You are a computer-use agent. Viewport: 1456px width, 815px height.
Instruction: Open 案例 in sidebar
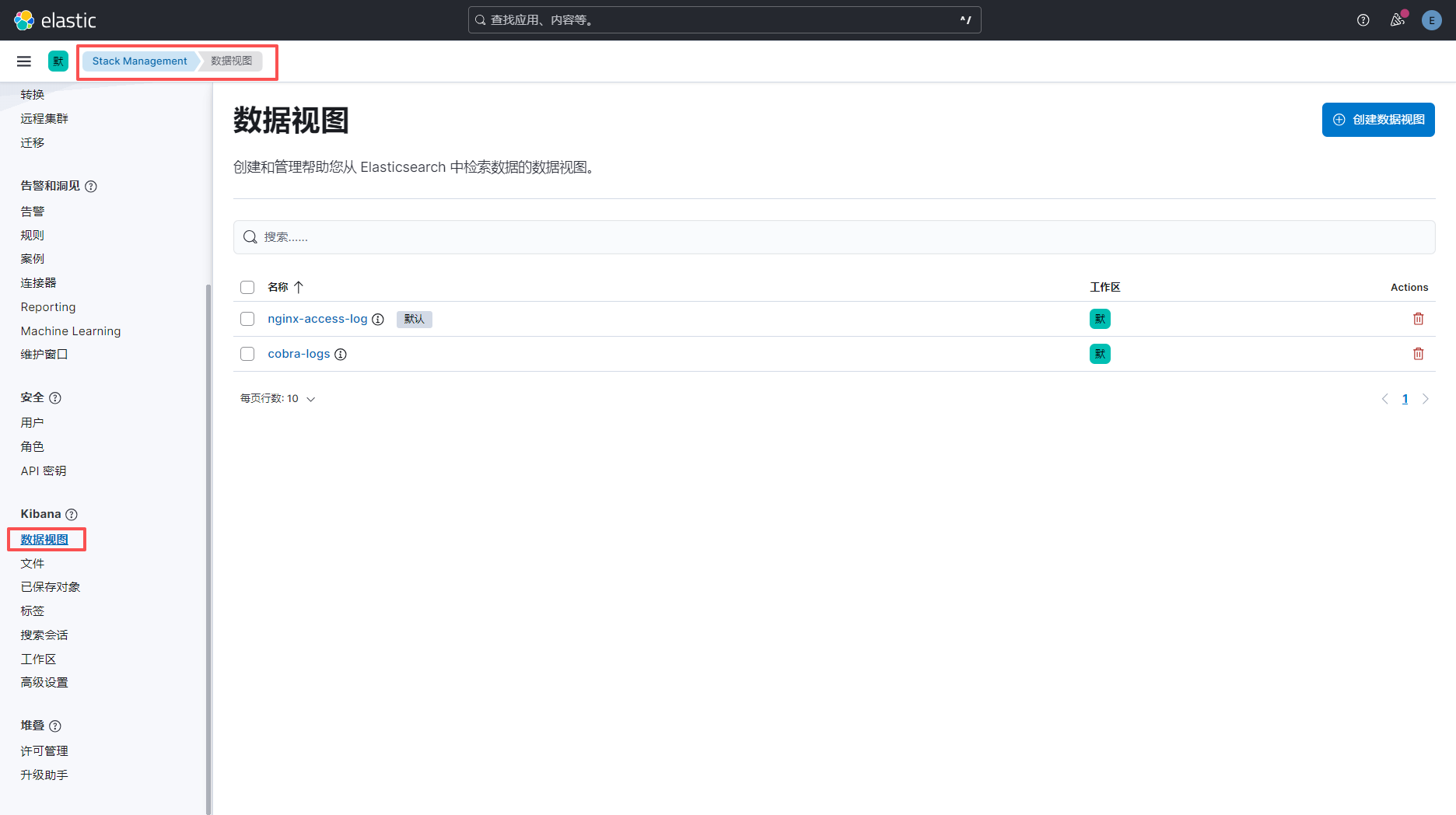33,259
